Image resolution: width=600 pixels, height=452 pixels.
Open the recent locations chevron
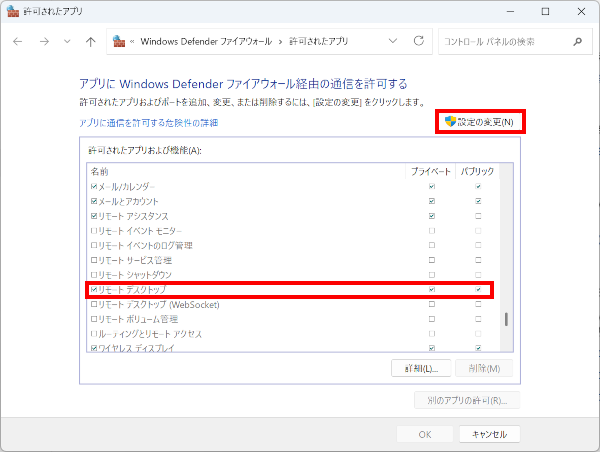[67, 41]
